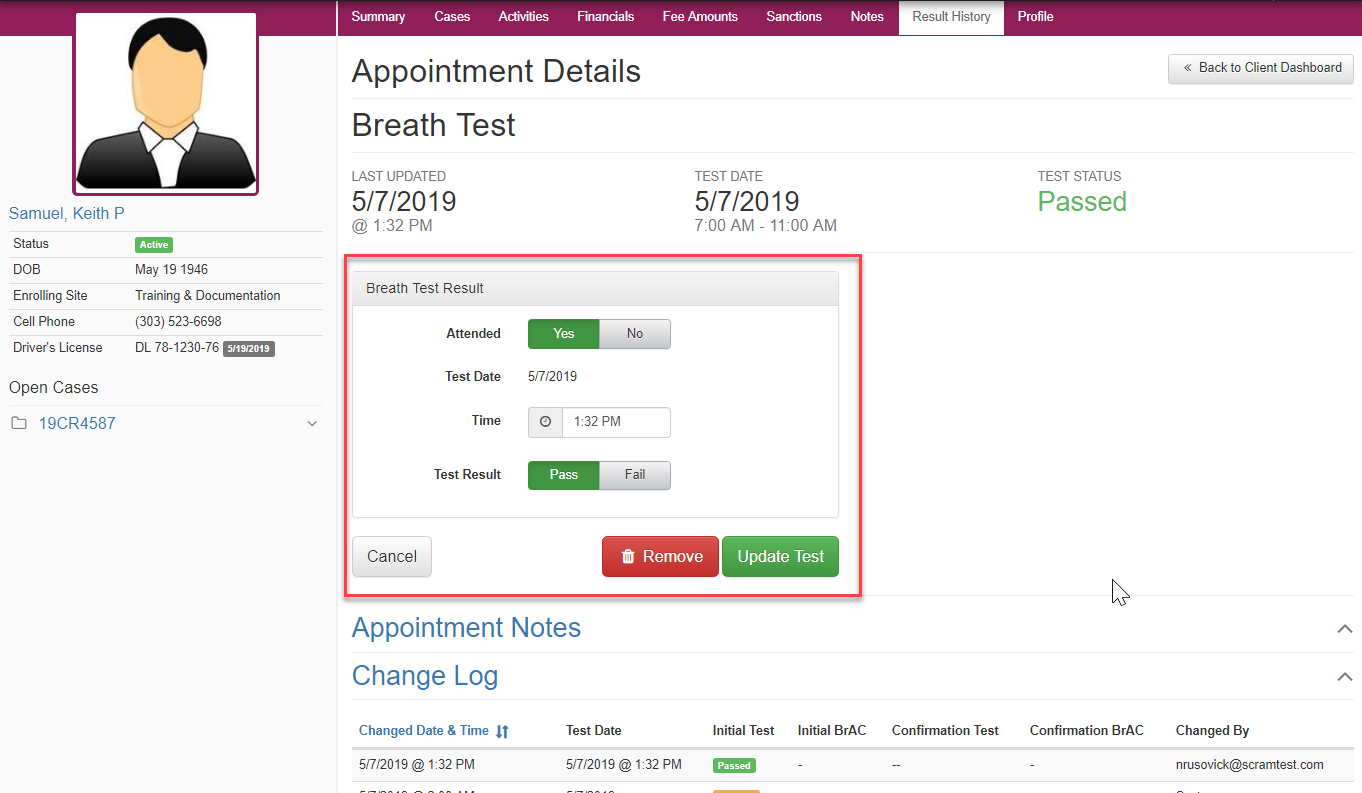Open the Financials tab
This screenshot has width=1362, height=793.
[605, 17]
